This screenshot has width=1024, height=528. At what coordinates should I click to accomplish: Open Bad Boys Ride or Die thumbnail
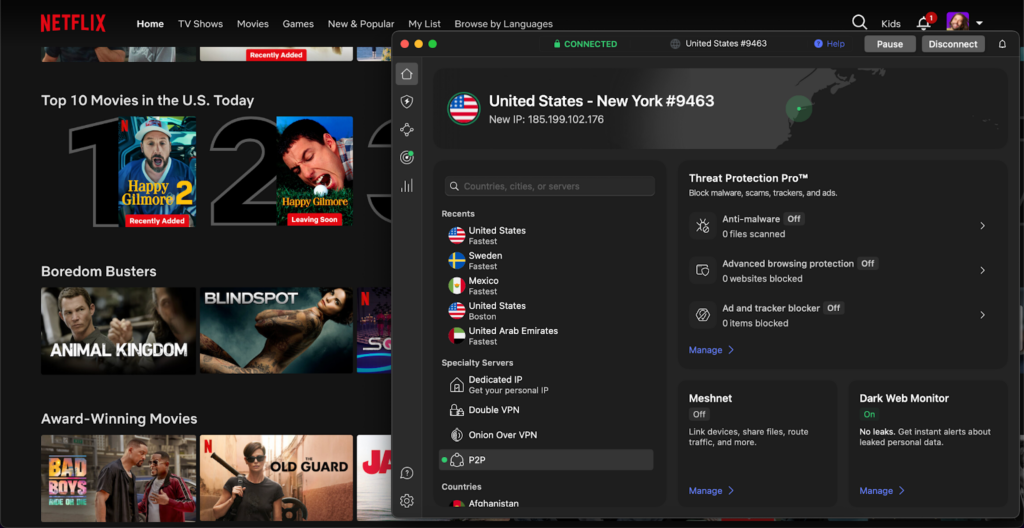click(x=118, y=478)
